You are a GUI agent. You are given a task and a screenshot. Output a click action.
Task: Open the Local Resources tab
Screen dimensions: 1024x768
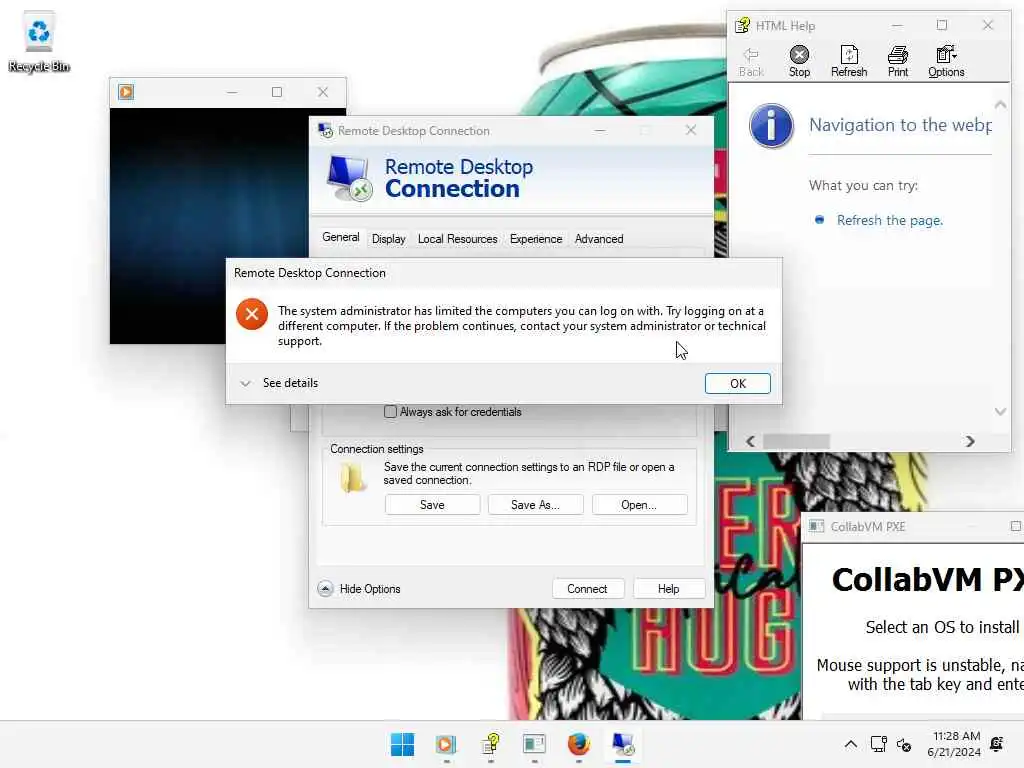[457, 239]
